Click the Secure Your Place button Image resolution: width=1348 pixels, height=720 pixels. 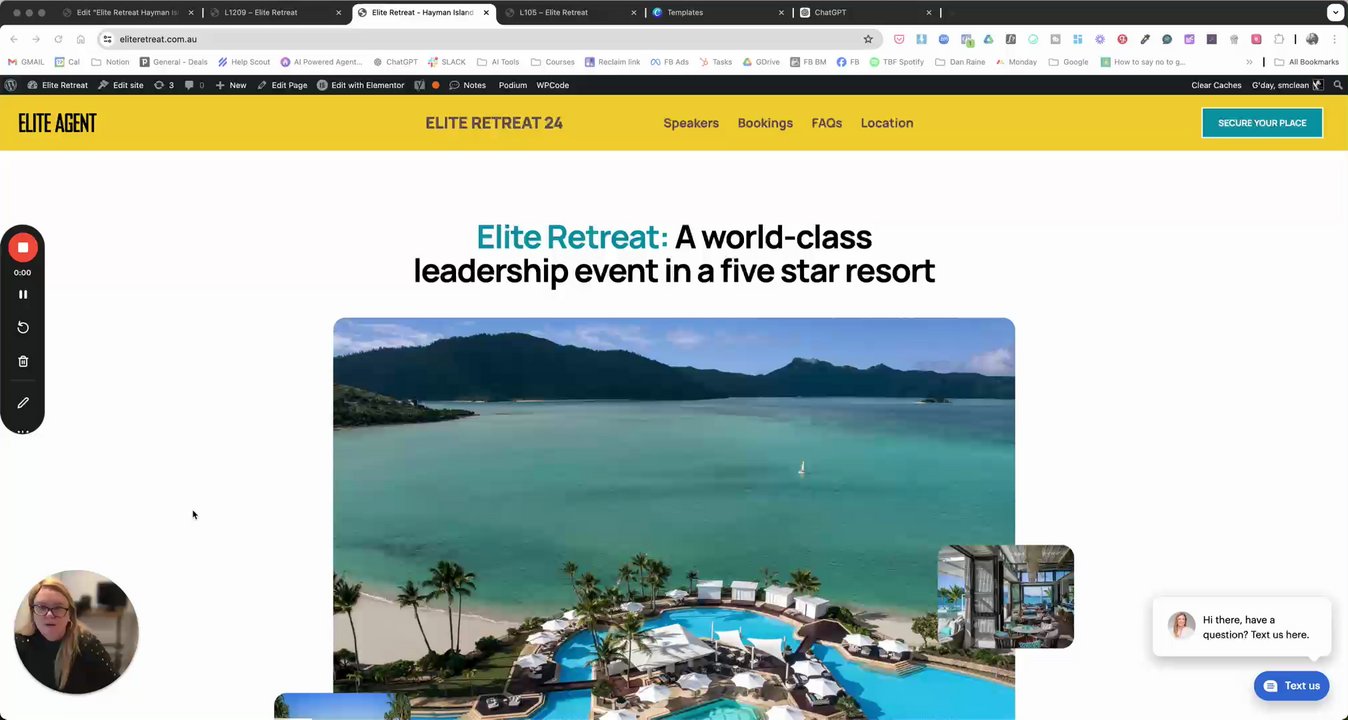(x=1262, y=123)
